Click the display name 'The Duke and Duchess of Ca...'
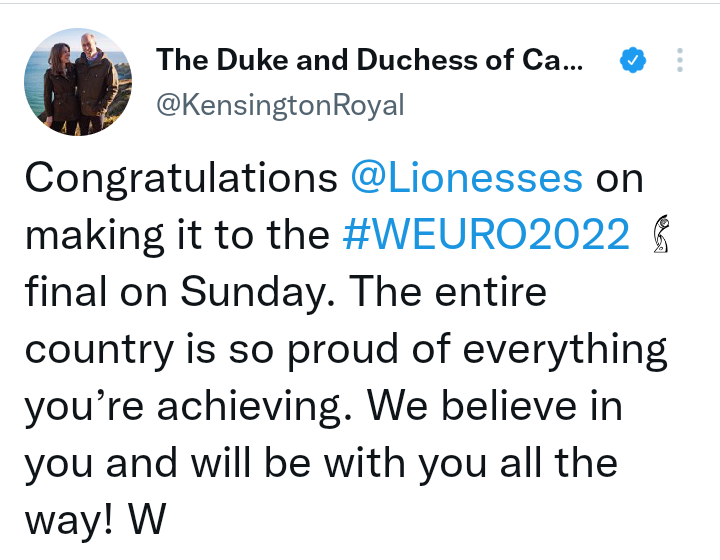This screenshot has width=720, height=560. click(368, 61)
